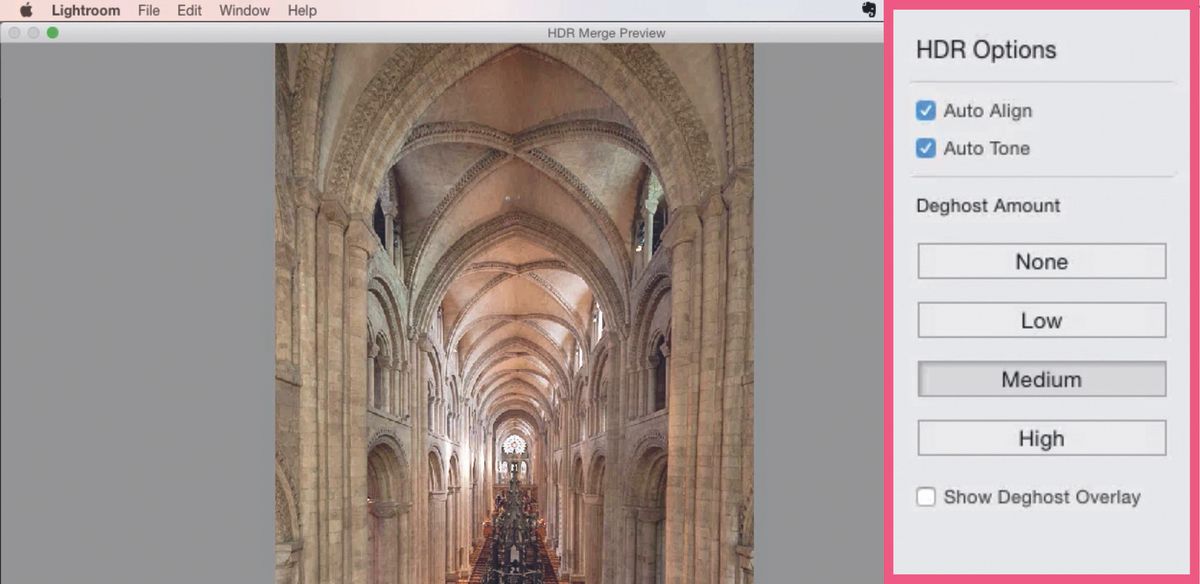Open the Apple menu
1200x584 pixels.
point(25,10)
